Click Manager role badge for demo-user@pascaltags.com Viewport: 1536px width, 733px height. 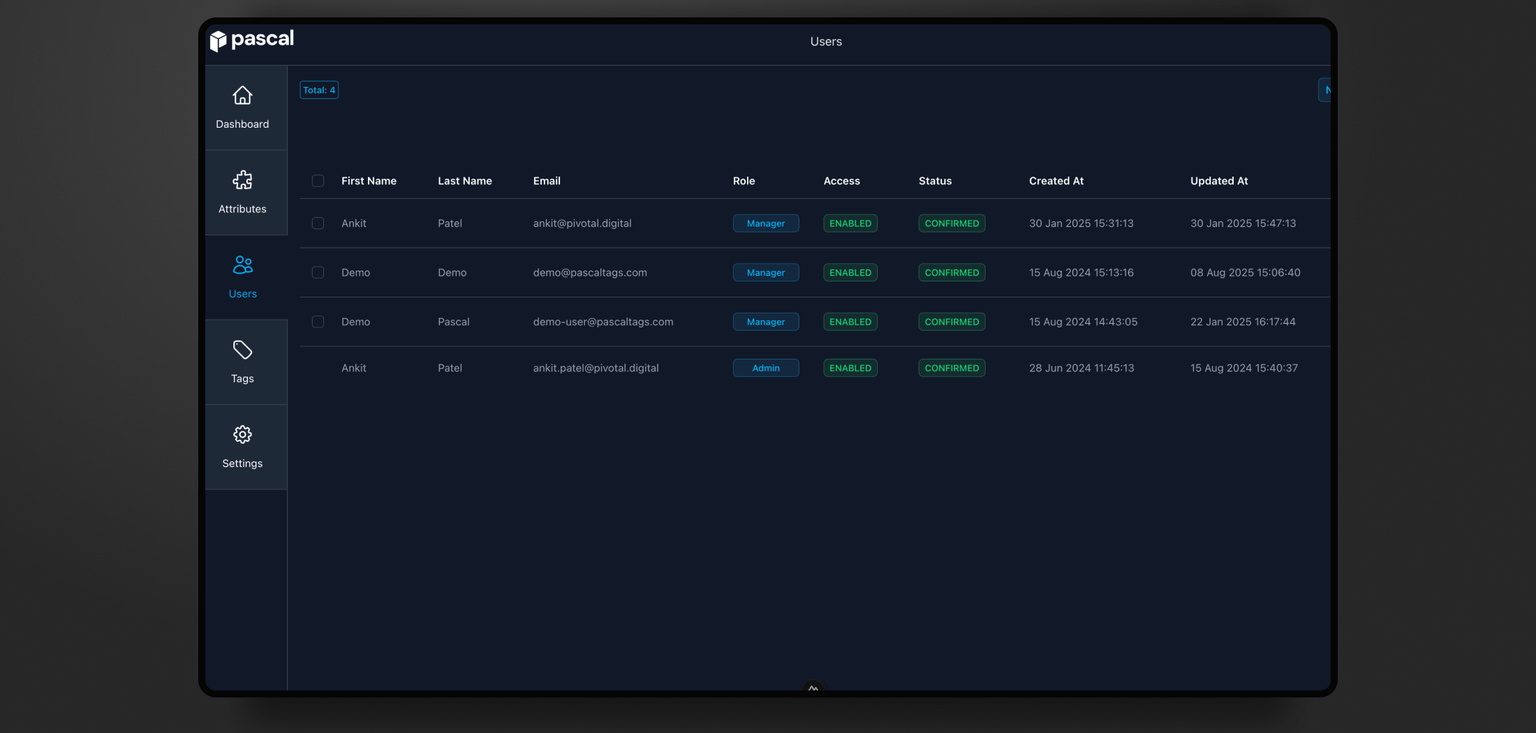[x=765, y=322]
